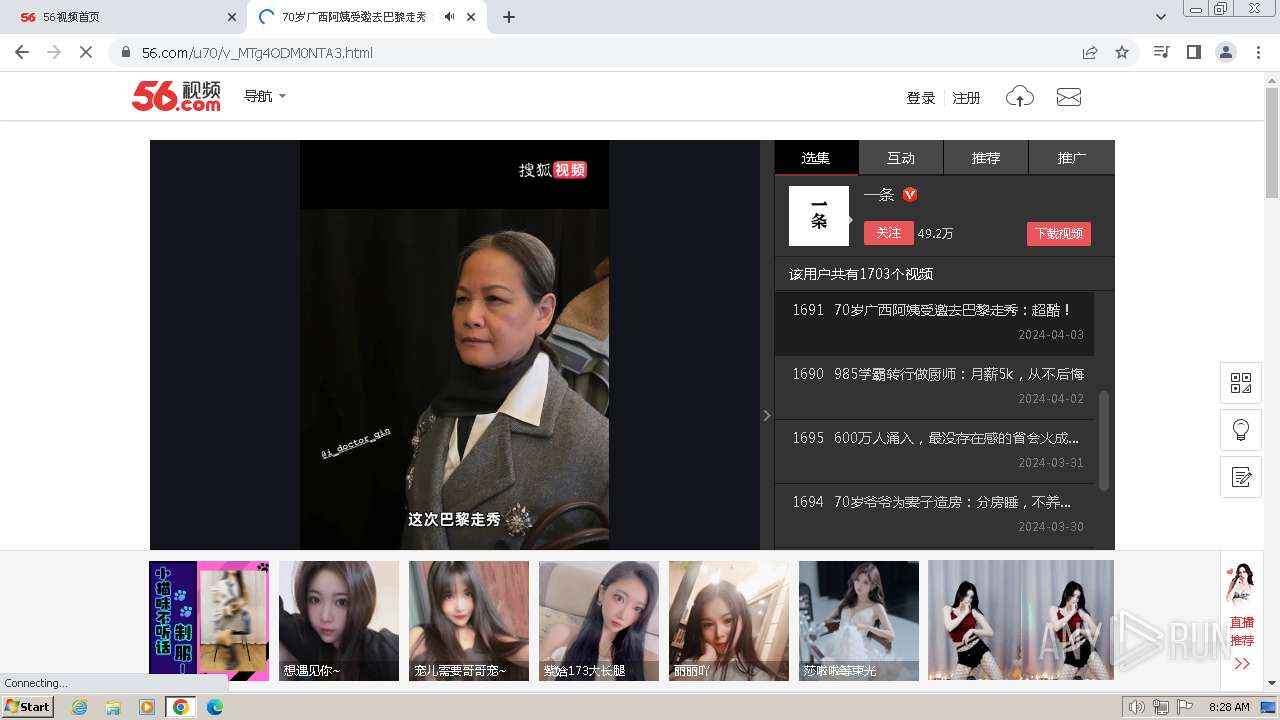
Task: Bookmark this page with star icon
Action: [1122, 52]
